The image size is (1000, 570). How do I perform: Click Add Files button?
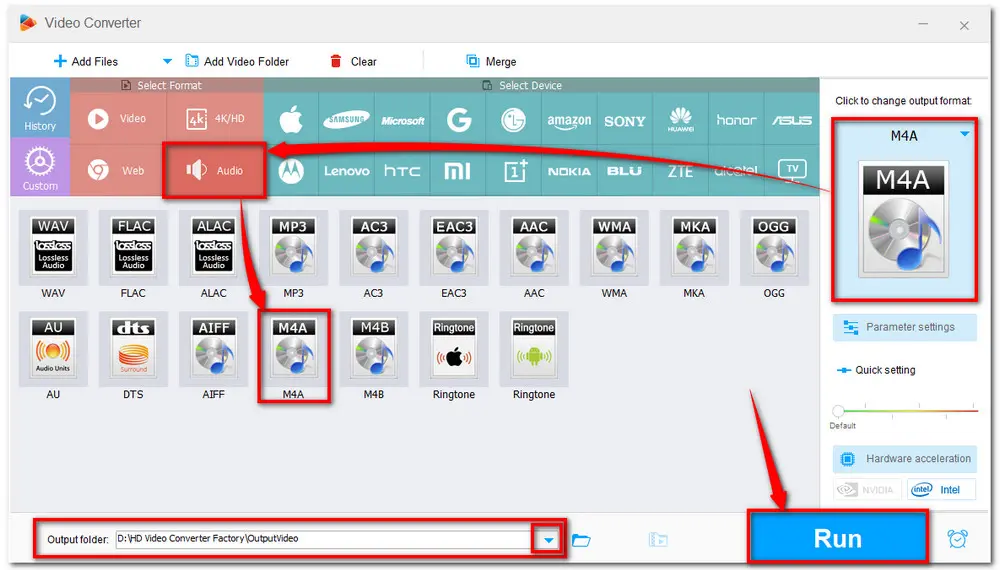[x=86, y=61]
